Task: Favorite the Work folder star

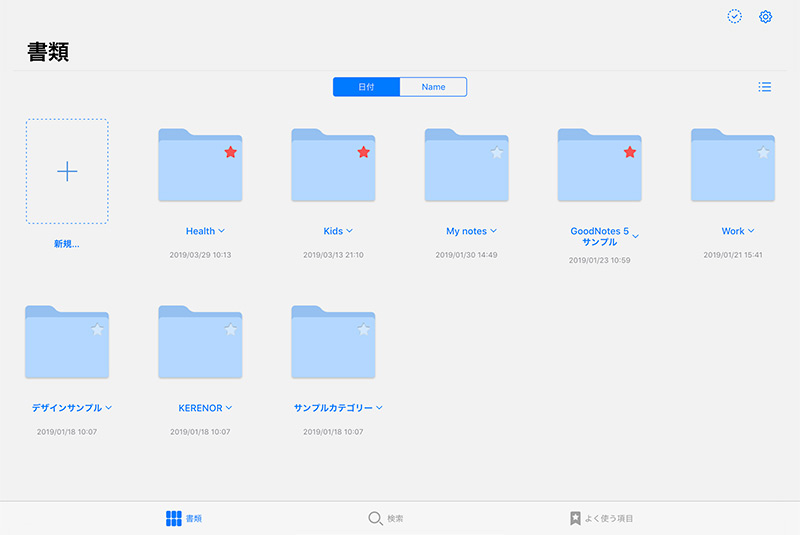Action: (763, 152)
